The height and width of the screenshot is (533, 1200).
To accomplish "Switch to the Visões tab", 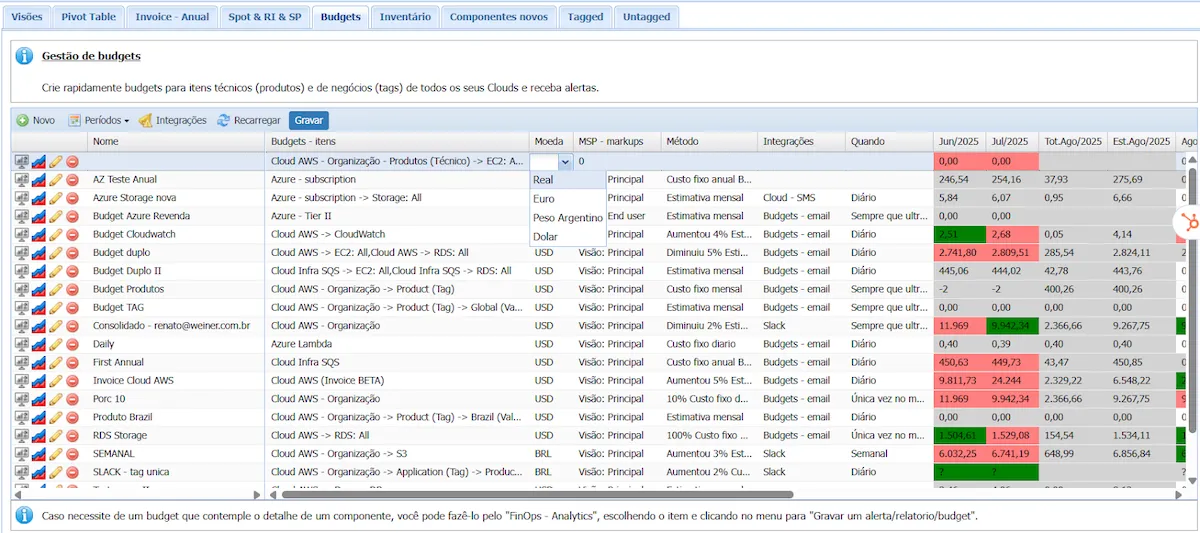I will pos(27,17).
